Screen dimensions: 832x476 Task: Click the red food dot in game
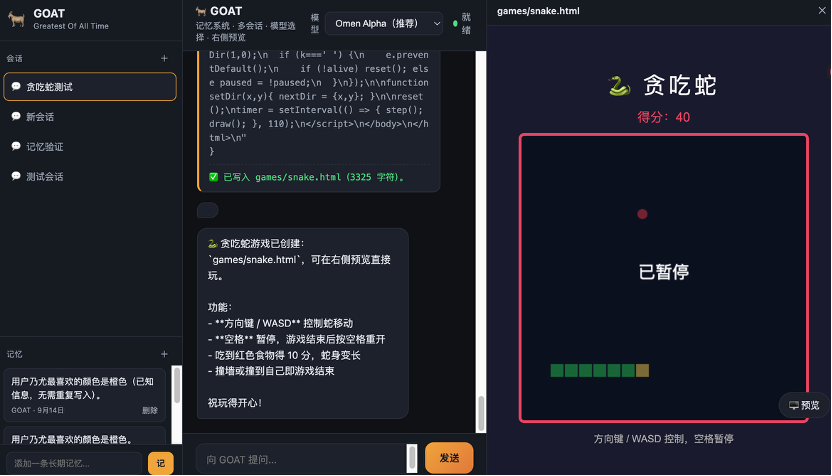642,214
